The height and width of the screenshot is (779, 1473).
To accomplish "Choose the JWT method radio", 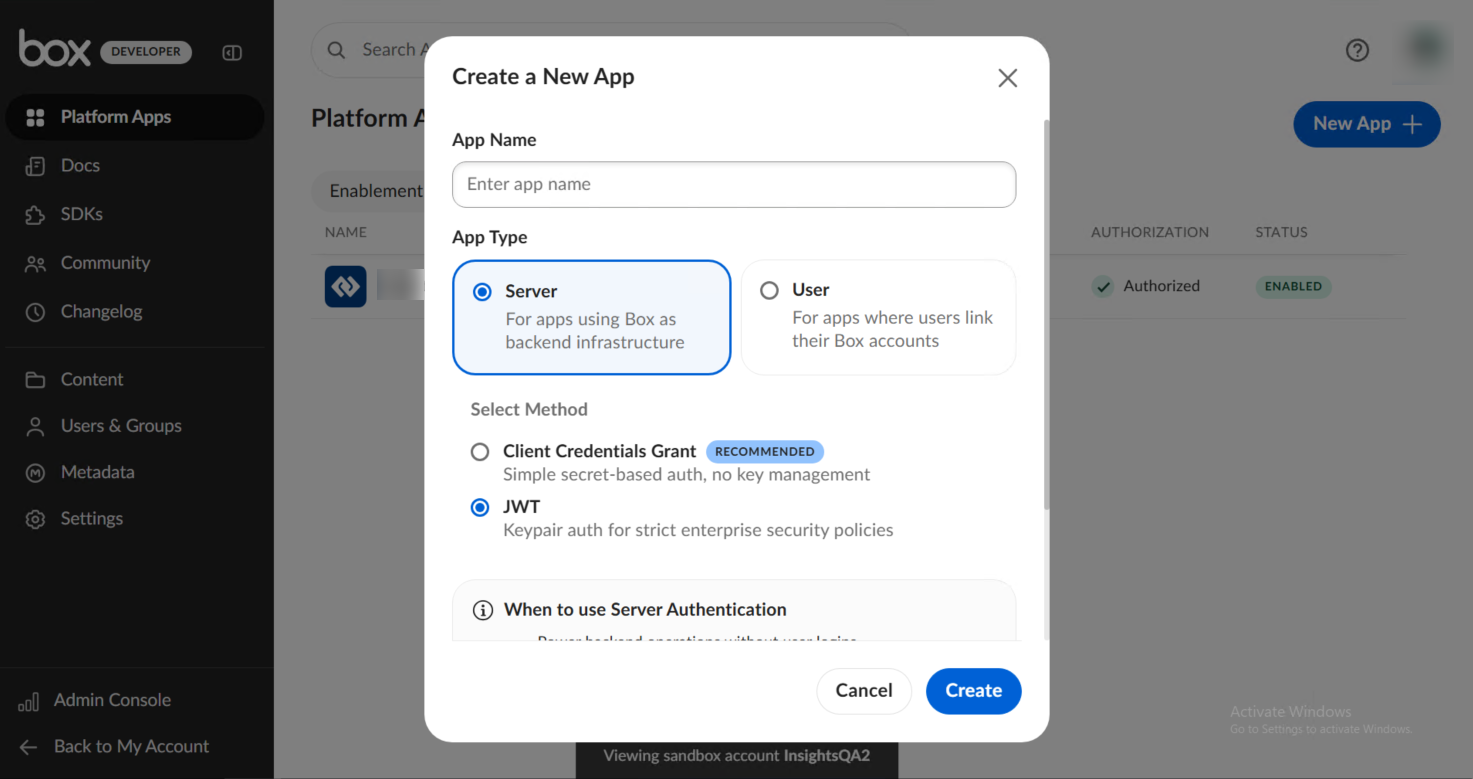I will coord(480,507).
